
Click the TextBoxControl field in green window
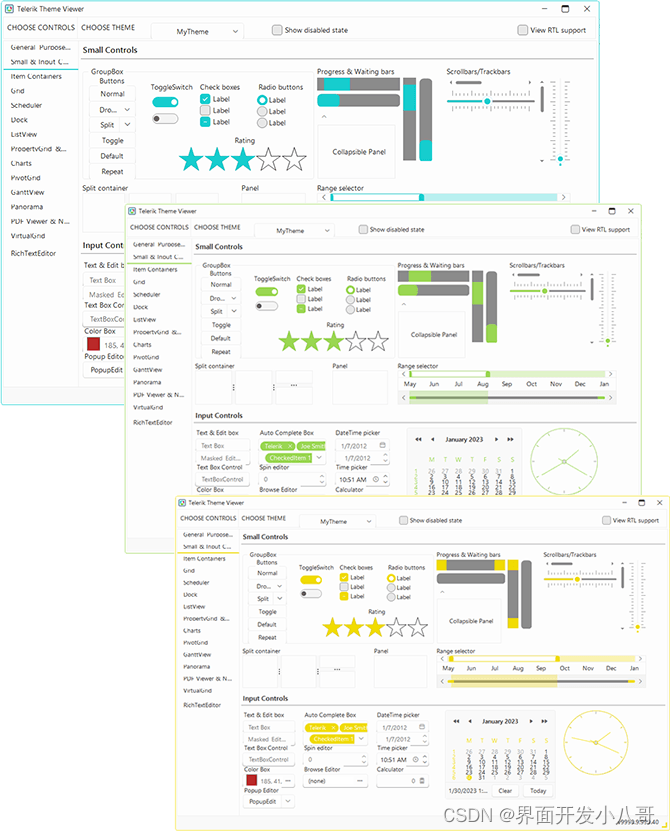click(x=223, y=479)
